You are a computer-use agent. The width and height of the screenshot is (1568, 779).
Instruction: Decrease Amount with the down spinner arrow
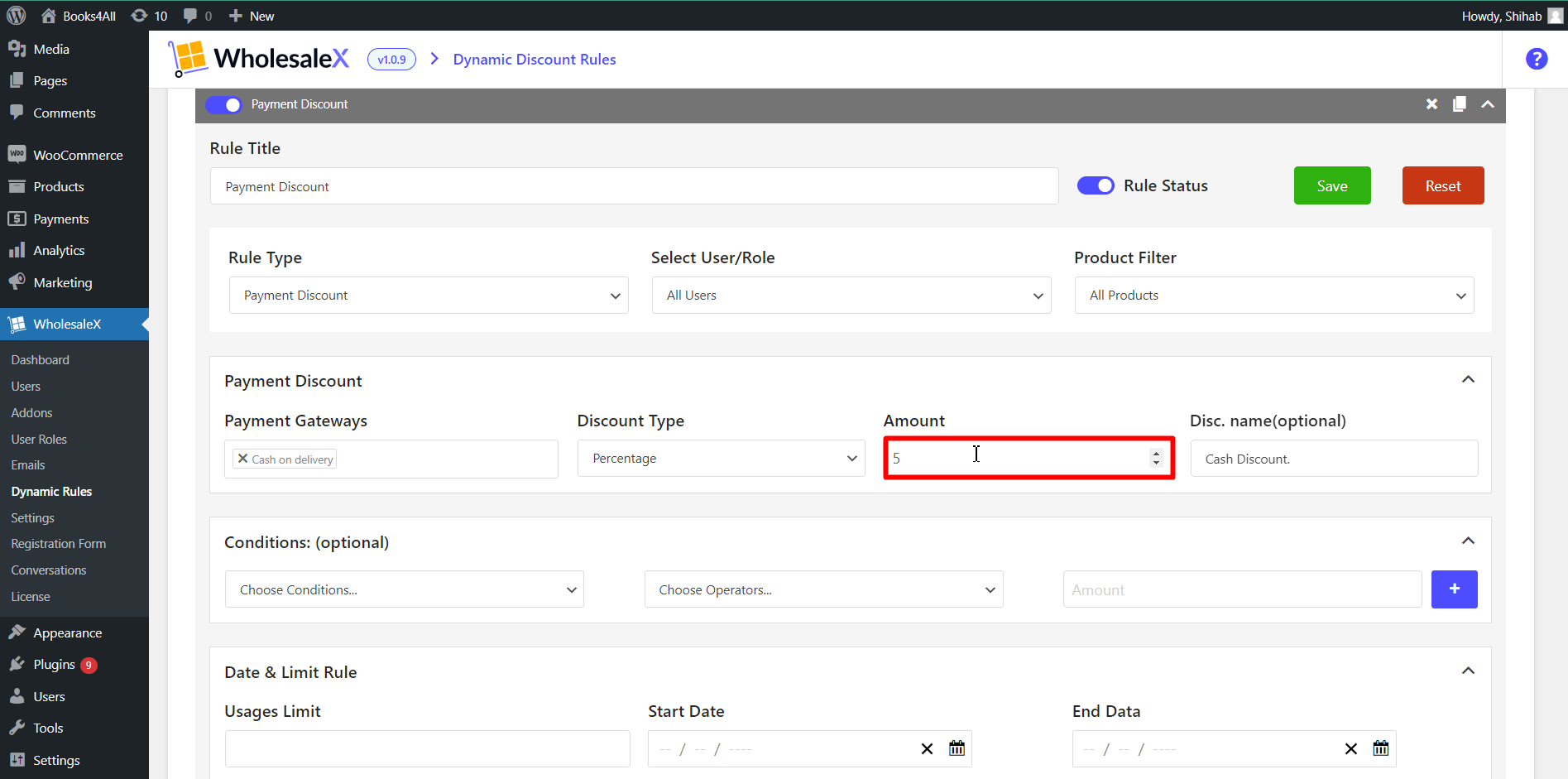[x=1156, y=463]
